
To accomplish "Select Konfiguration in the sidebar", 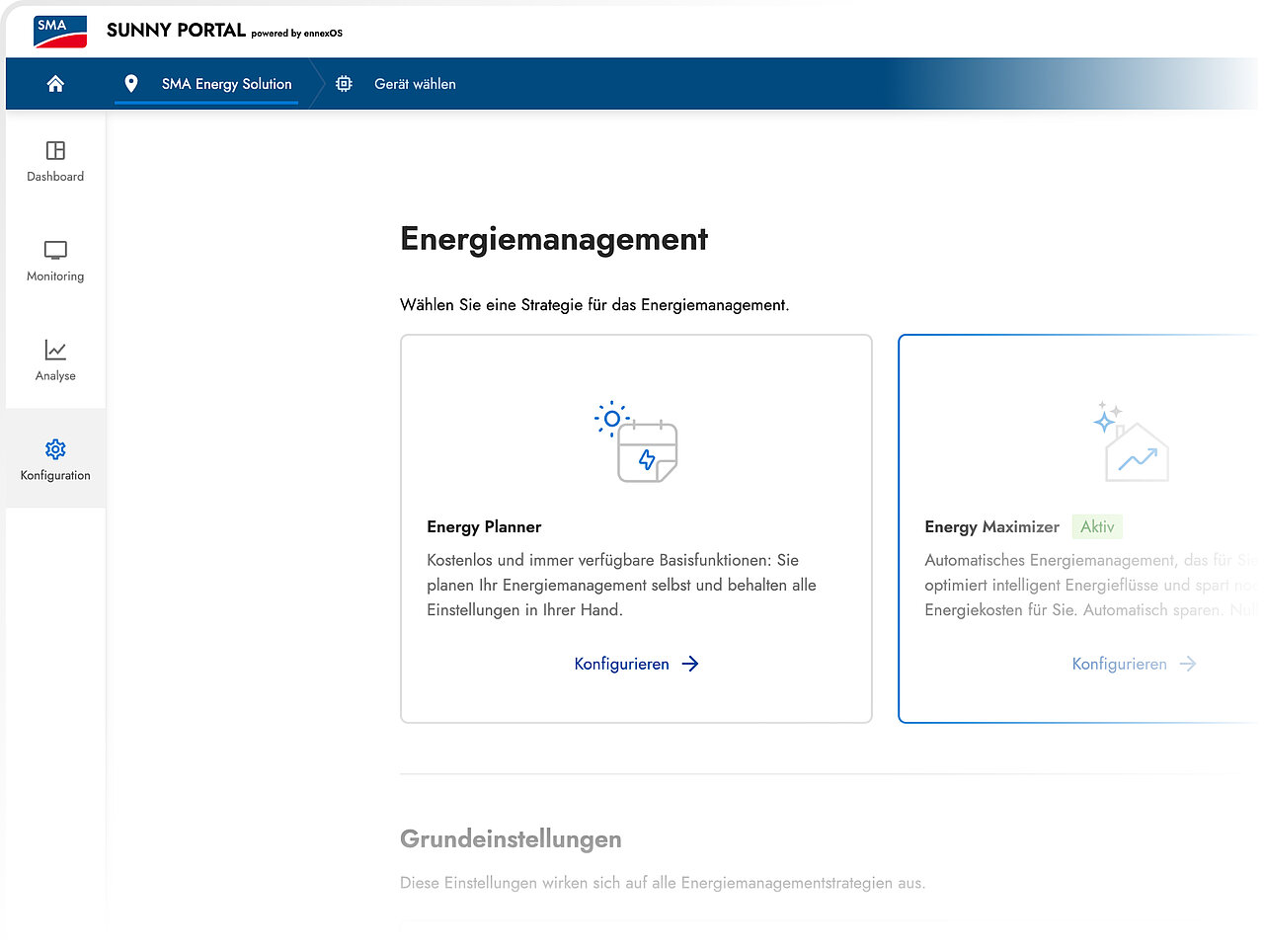I will (x=55, y=460).
